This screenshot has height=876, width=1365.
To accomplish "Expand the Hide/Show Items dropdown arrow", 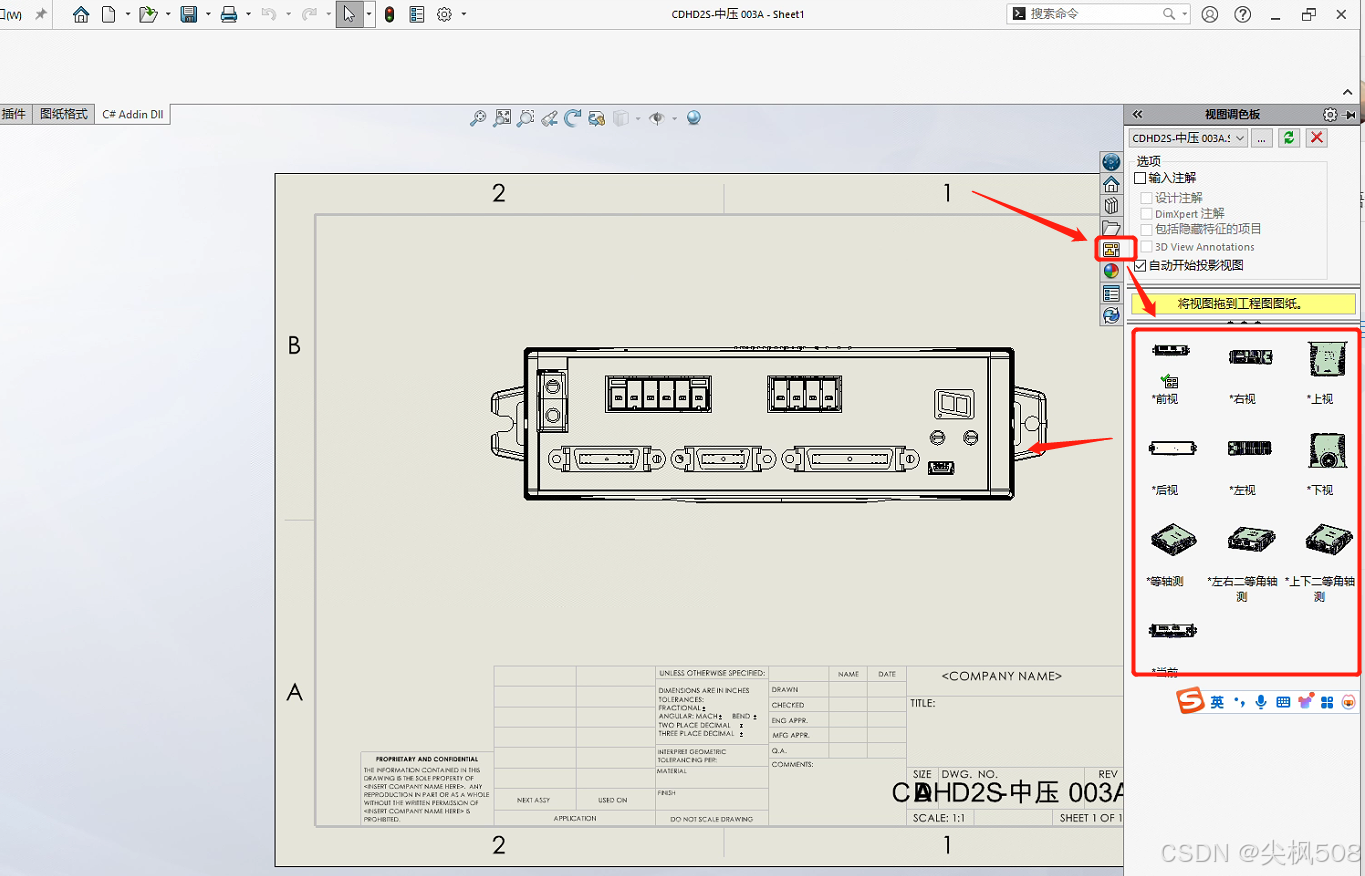I will tap(674, 118).
